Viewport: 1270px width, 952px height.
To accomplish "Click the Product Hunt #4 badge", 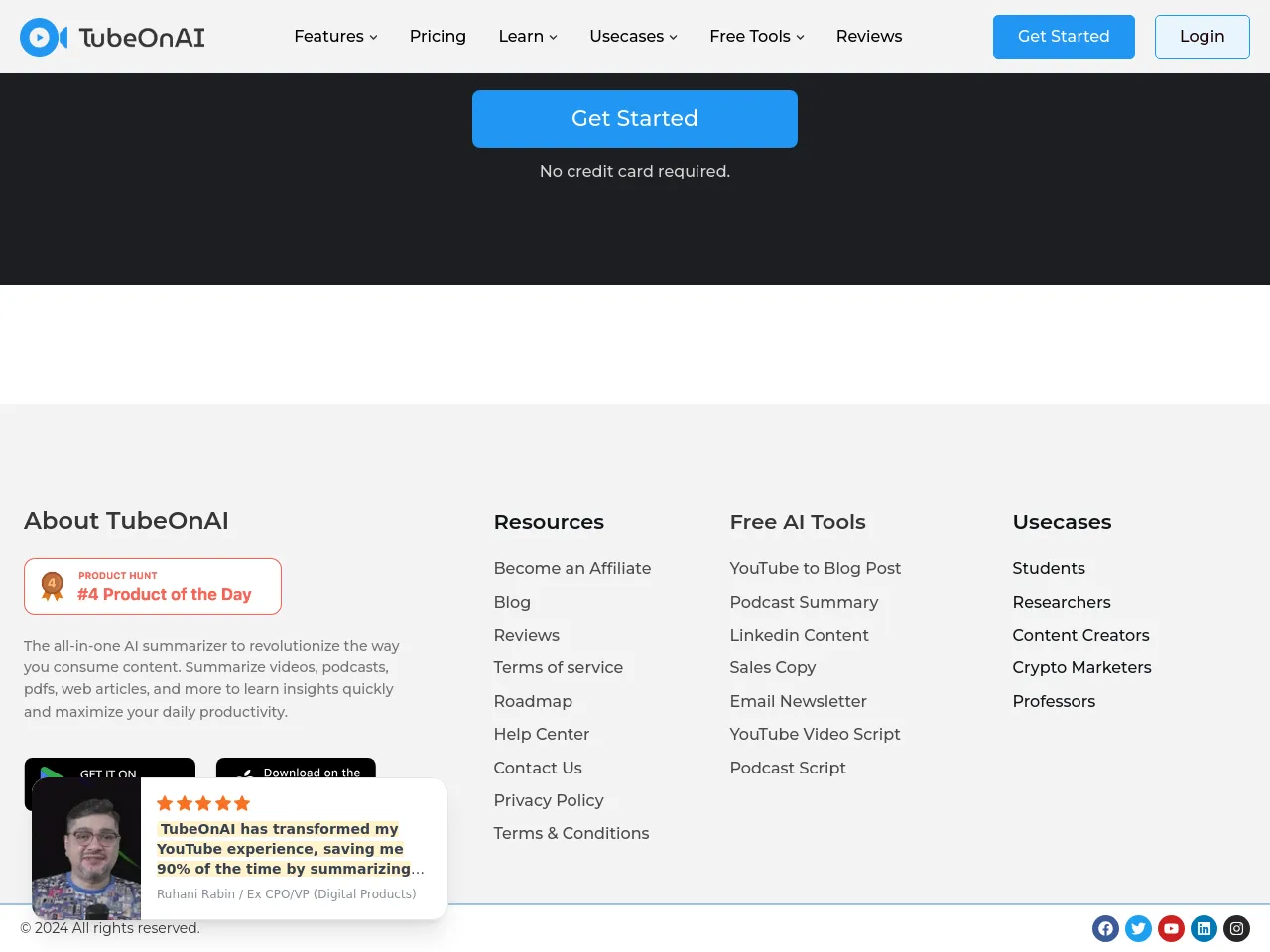I will (x=153, y=586).
